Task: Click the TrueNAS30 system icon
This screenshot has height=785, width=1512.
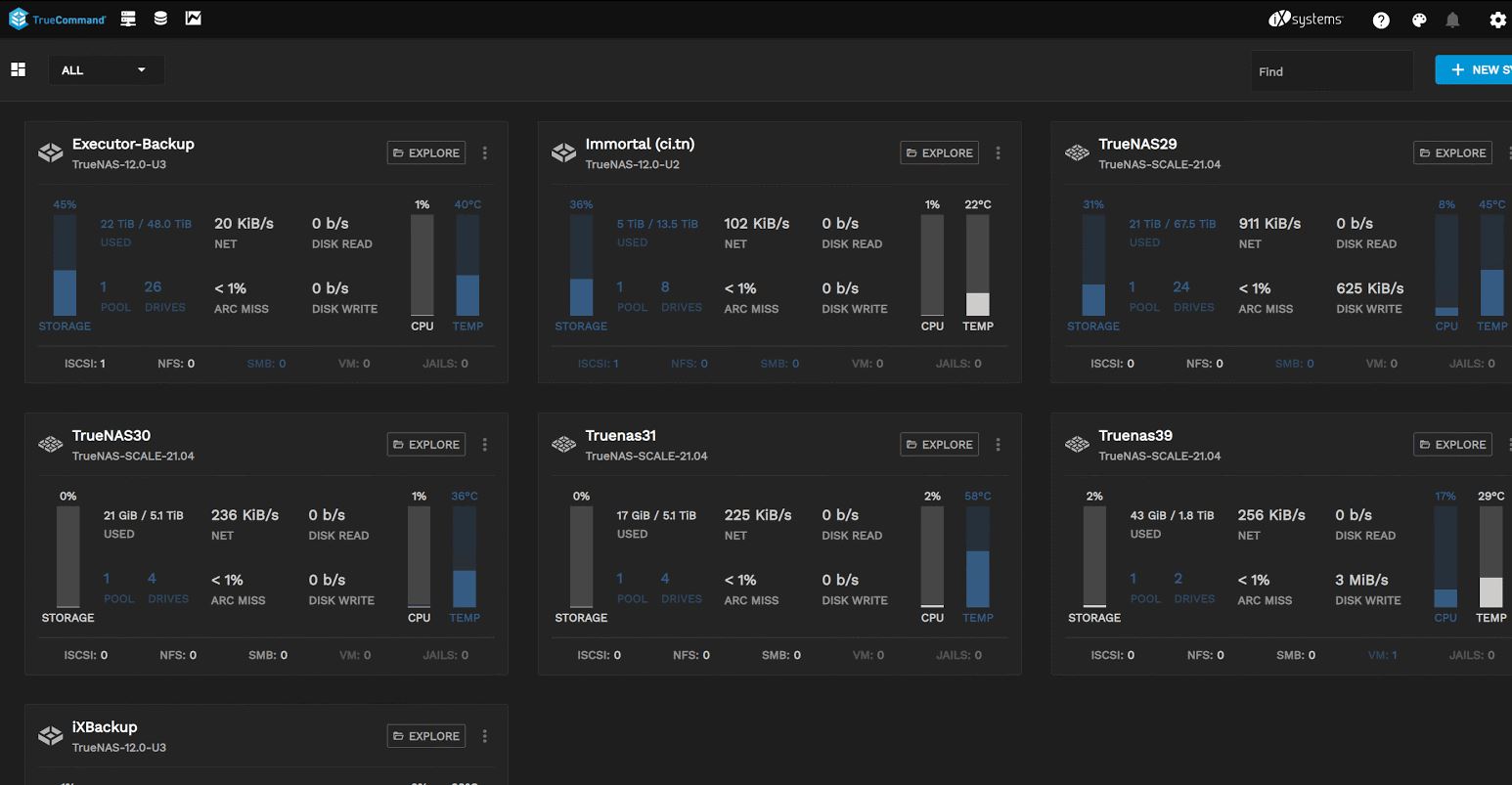Action: [50, 445]
